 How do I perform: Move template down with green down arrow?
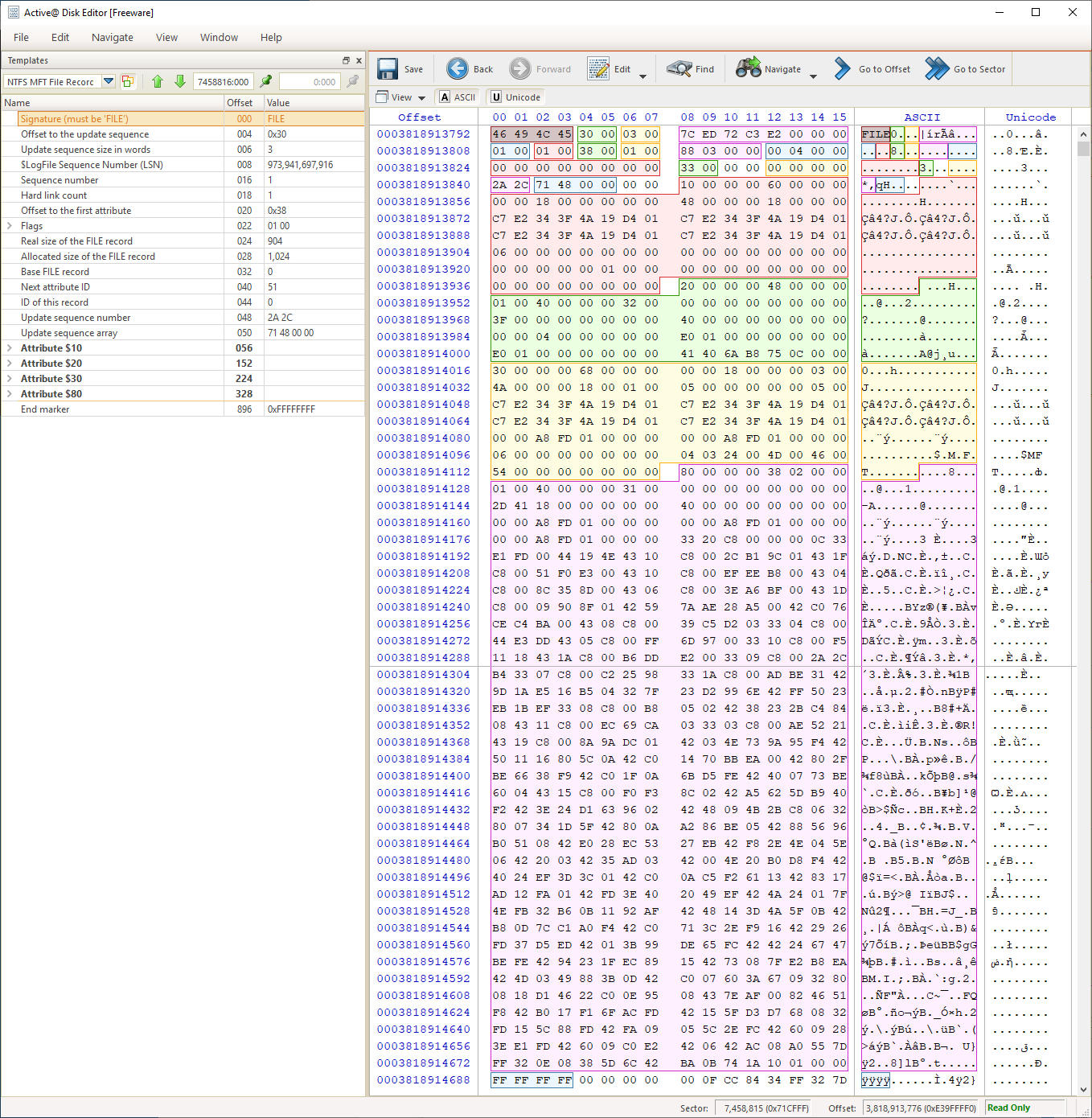point(180,81)
